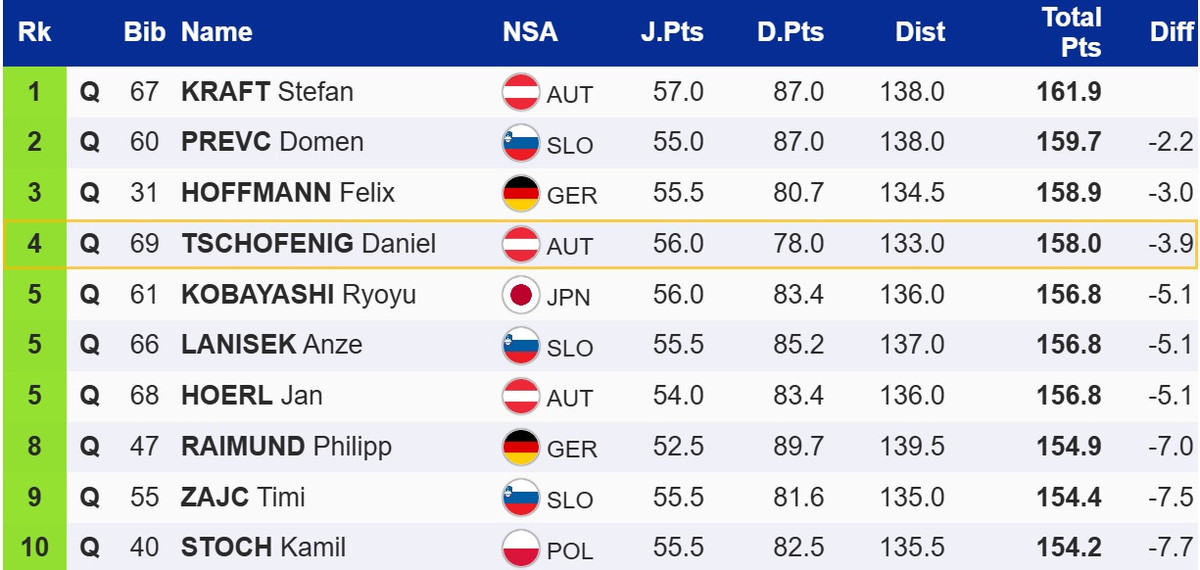Open LANISEK Anze athlete name
1200x570 pixels.
pos(271,346)
